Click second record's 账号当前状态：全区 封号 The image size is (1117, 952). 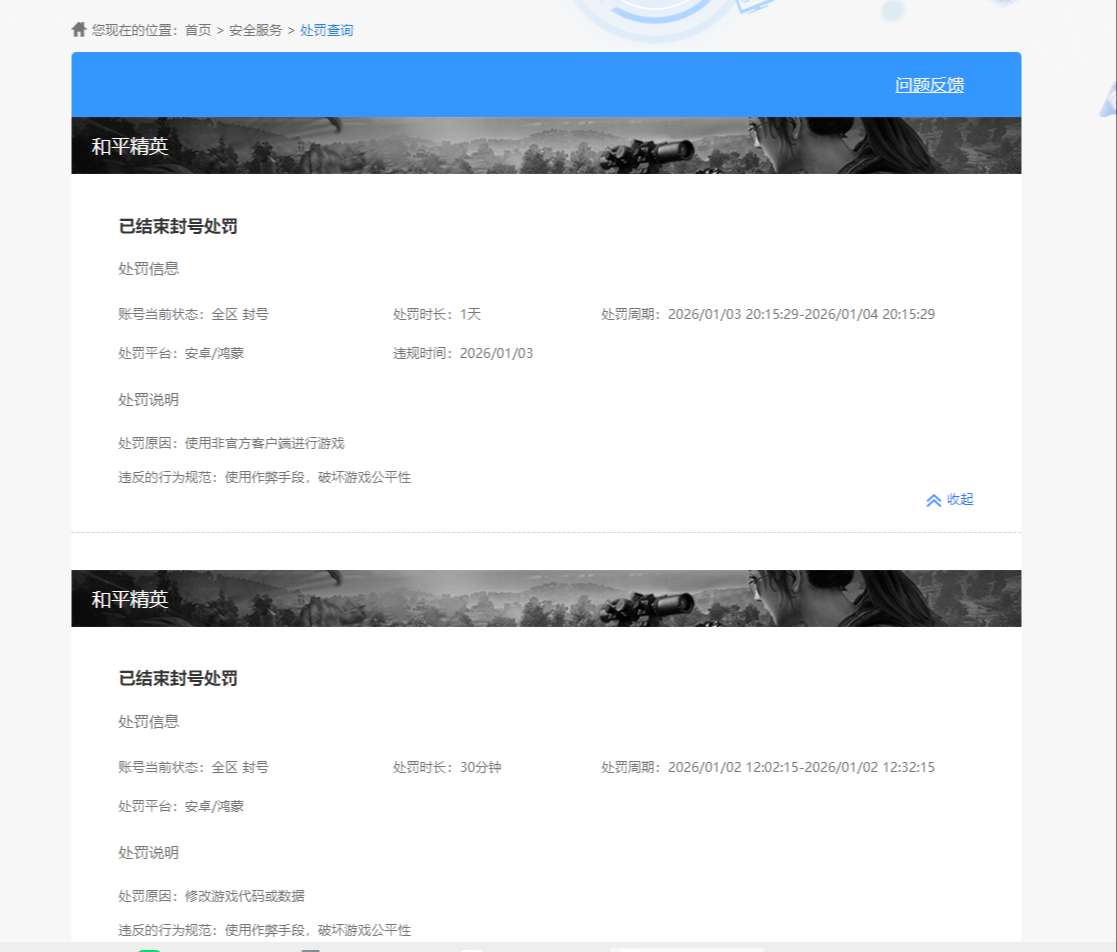(x=193, y=767)
